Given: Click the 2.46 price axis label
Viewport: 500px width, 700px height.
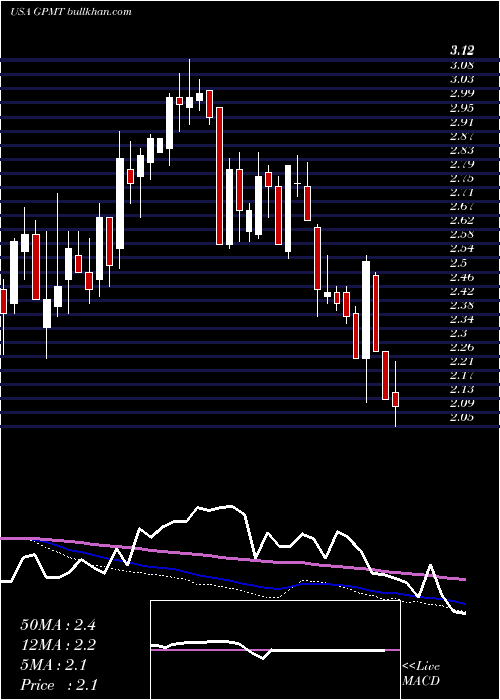Looking at the screenshot, I should tap(462, 277).
